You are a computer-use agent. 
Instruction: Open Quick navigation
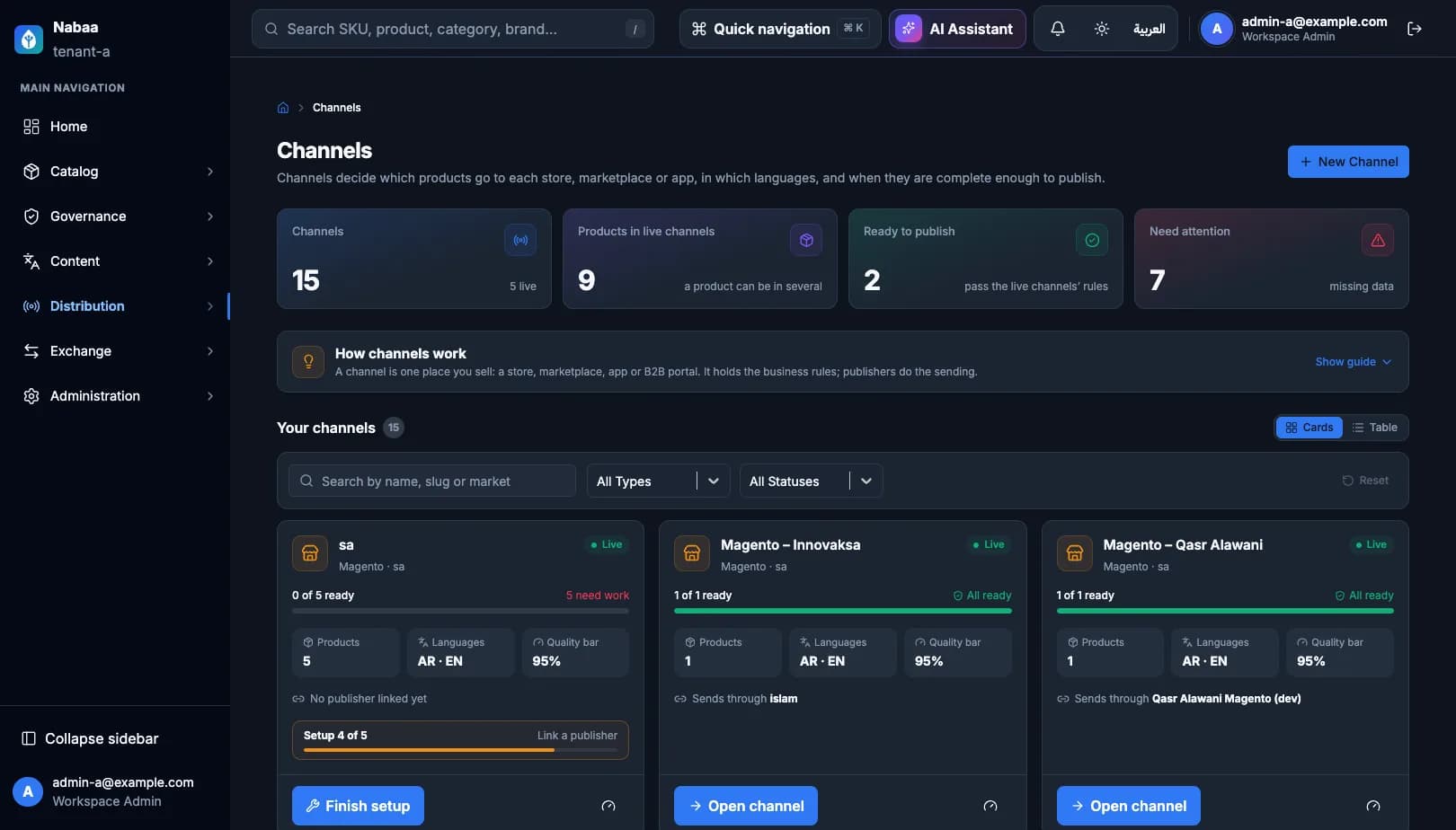point(779,29)
